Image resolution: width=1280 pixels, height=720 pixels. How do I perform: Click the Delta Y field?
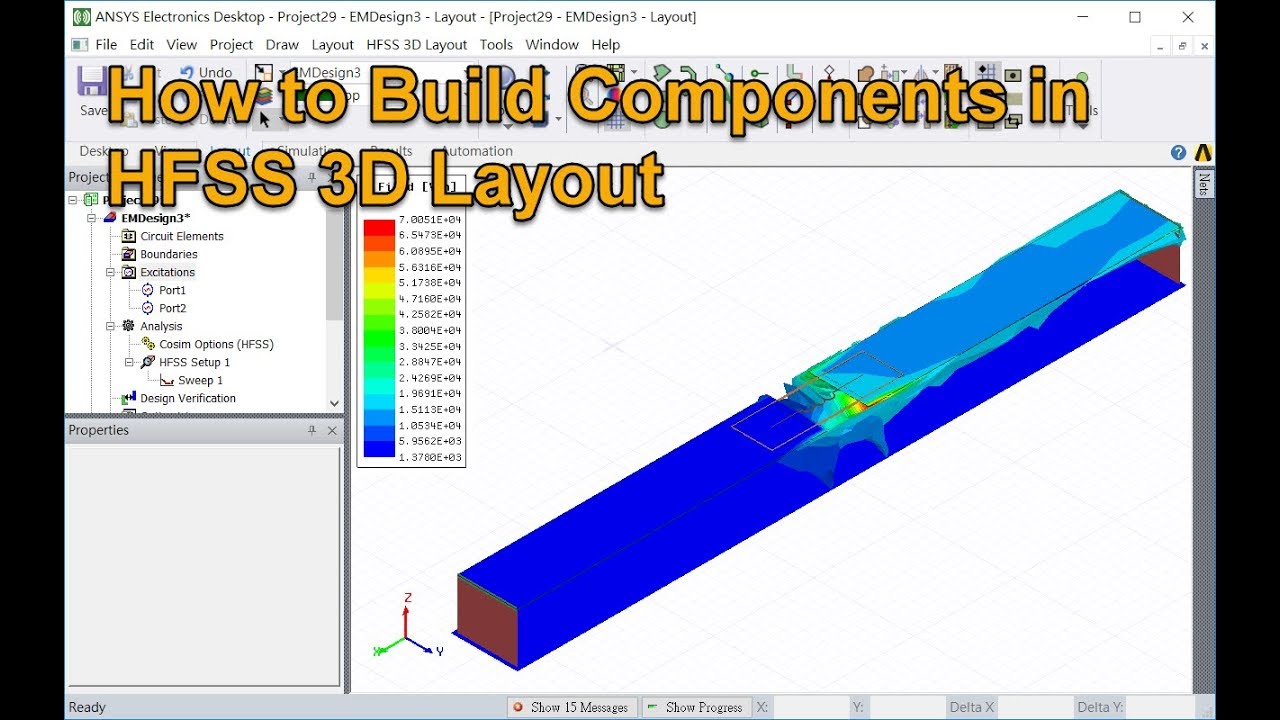tap(1161, 707)
